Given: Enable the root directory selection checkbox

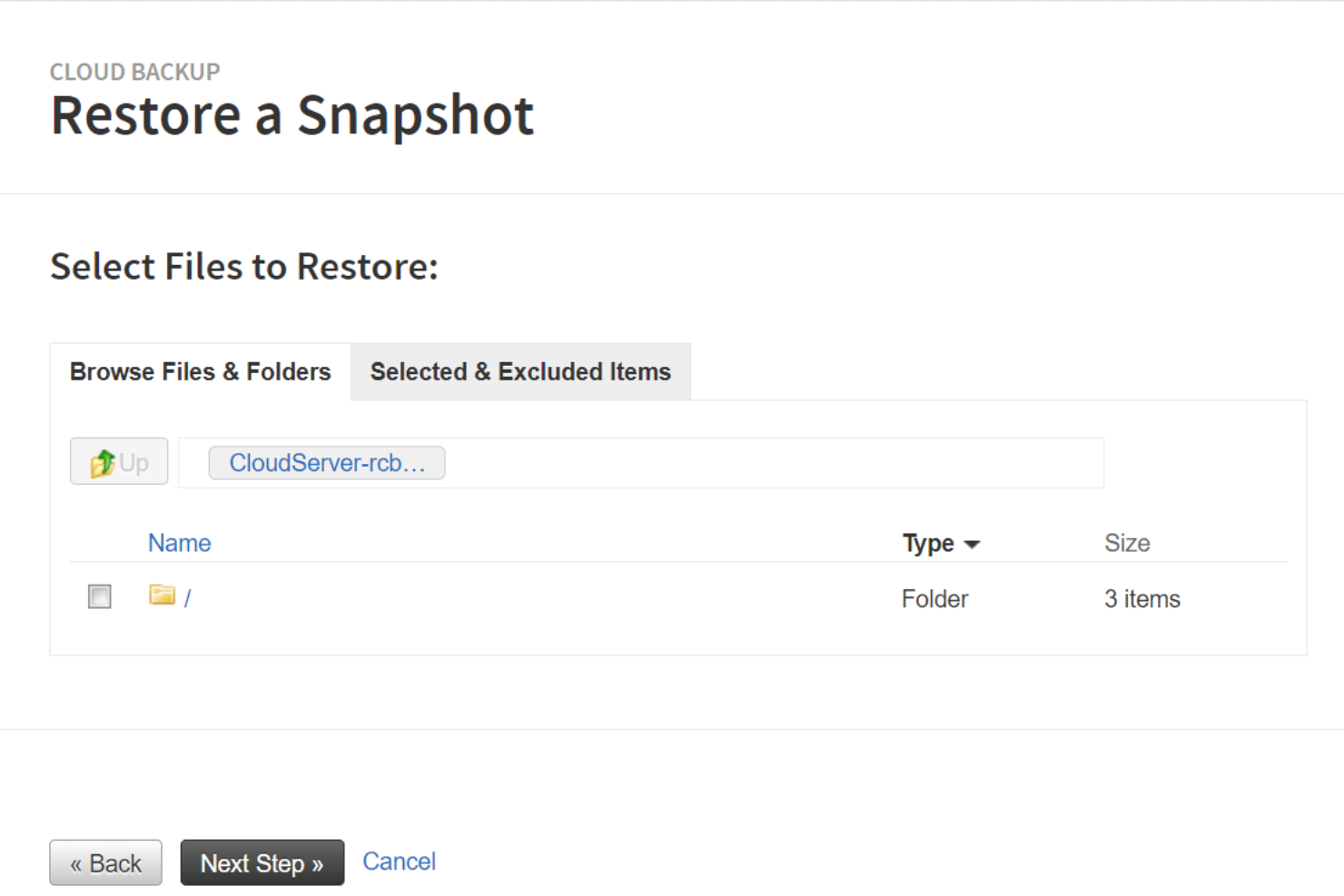Looking at the screenshot, I should 99,596.
